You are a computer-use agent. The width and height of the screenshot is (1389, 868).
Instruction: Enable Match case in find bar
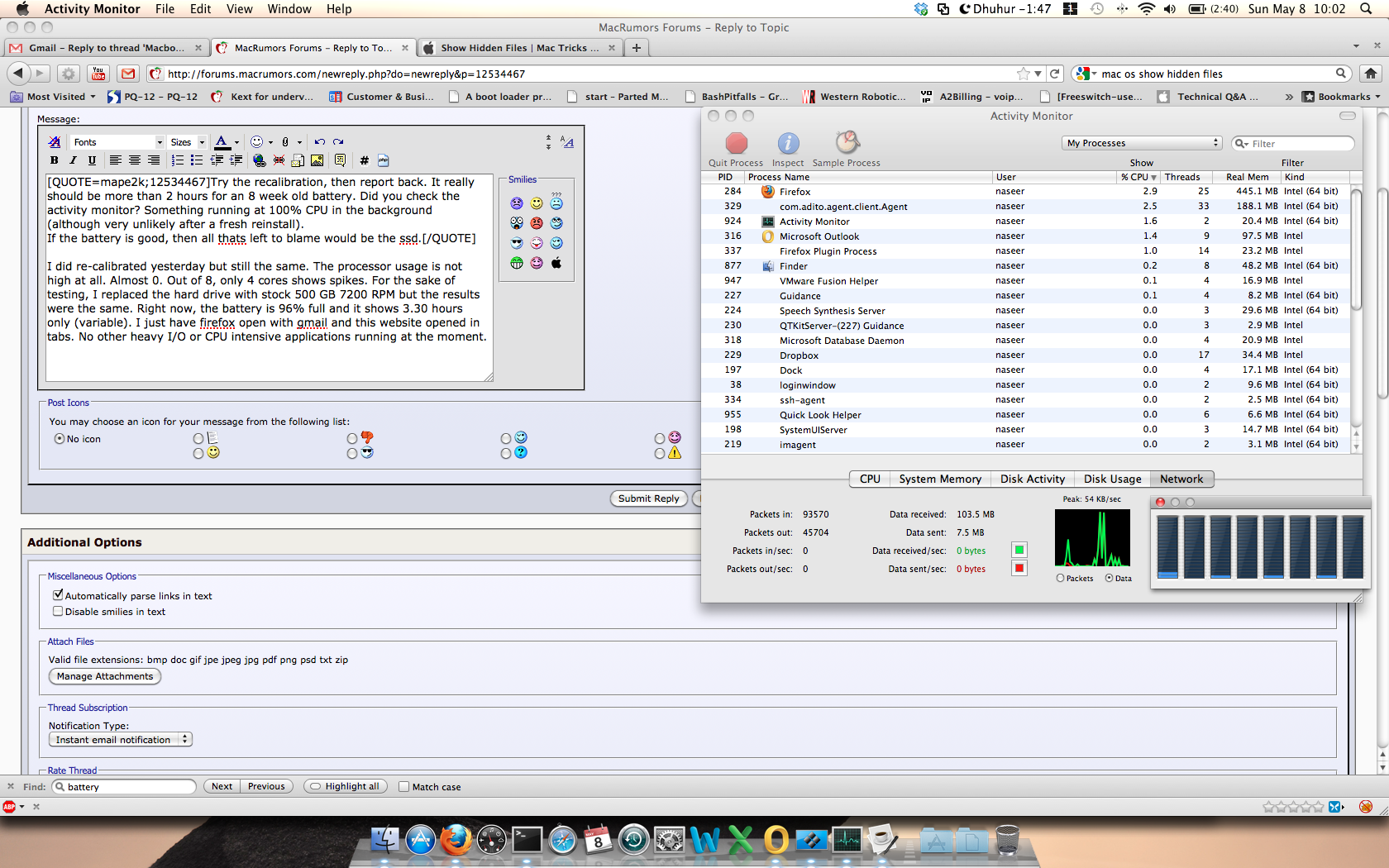(x=404, y=787)
